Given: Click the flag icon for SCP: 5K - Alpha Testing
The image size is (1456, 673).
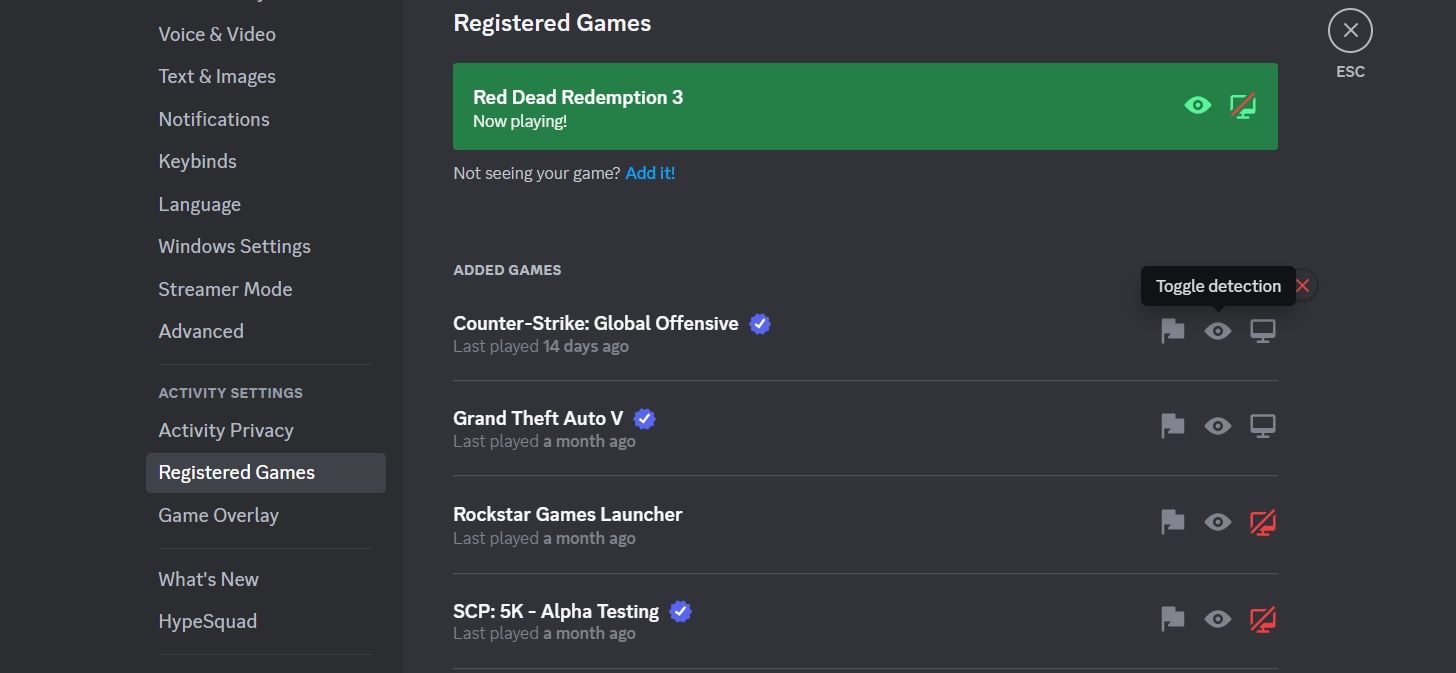Looking at the screenshot, I should tap(1173, 619).
